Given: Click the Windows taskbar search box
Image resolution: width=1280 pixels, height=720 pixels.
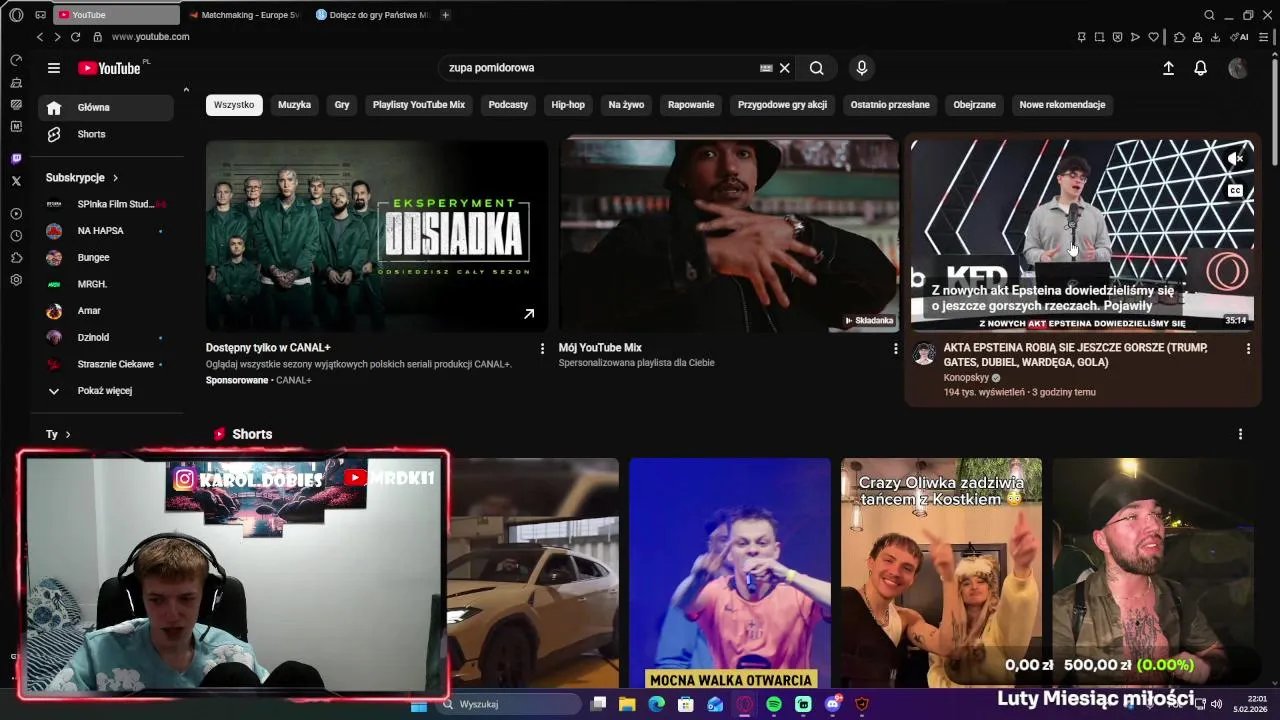Looking at the screenshot, I should pyautogui.click(x=510, y=704).
